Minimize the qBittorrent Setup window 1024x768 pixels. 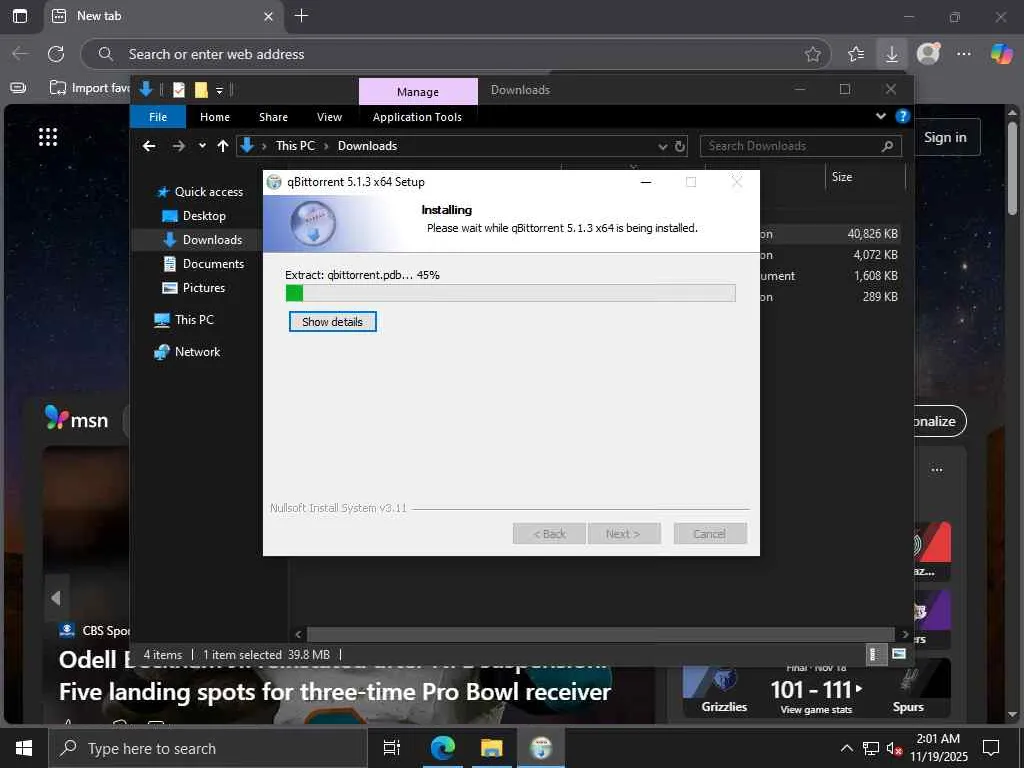(646, 182)
